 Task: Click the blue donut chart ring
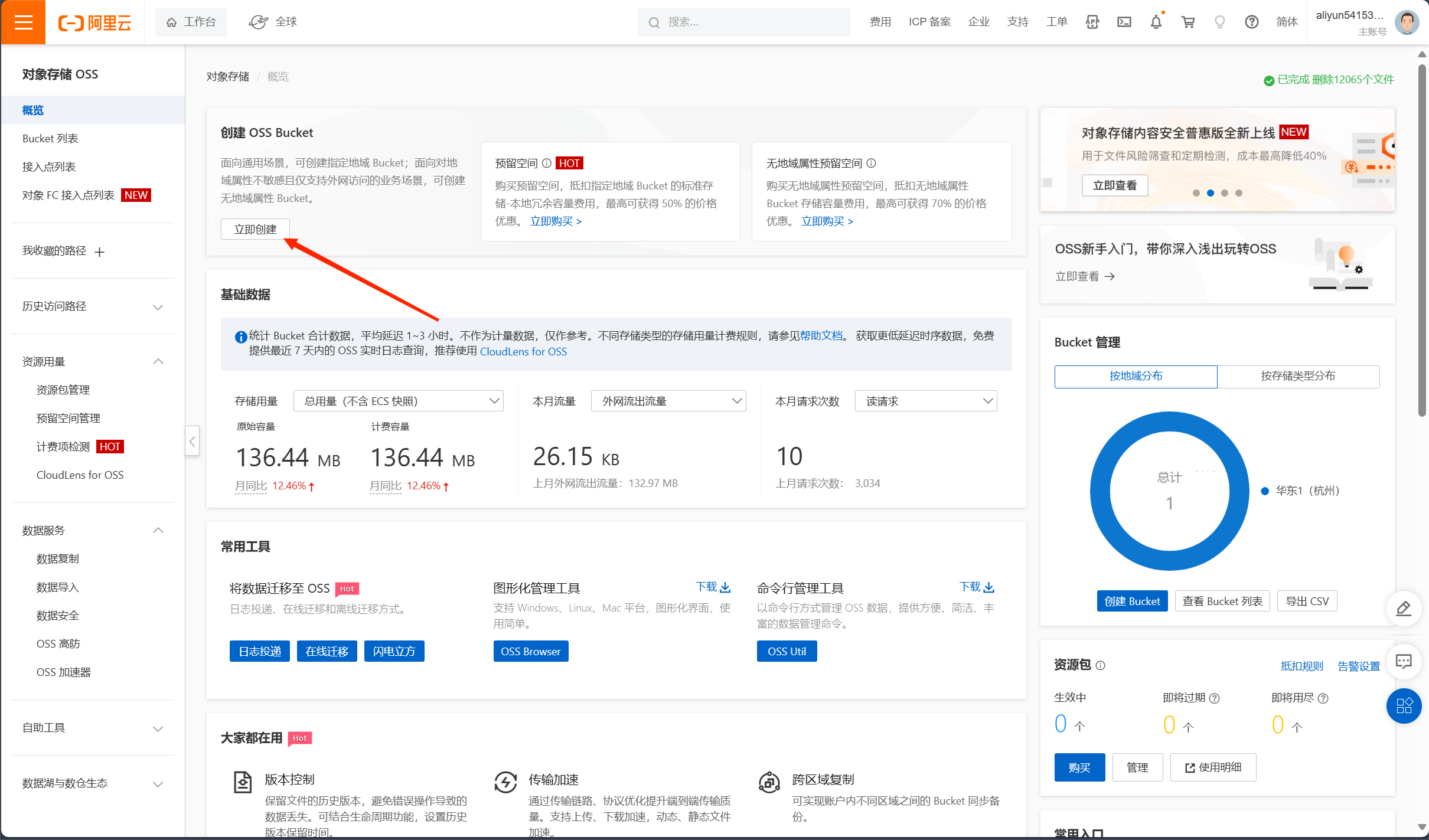click(1100, 491)
